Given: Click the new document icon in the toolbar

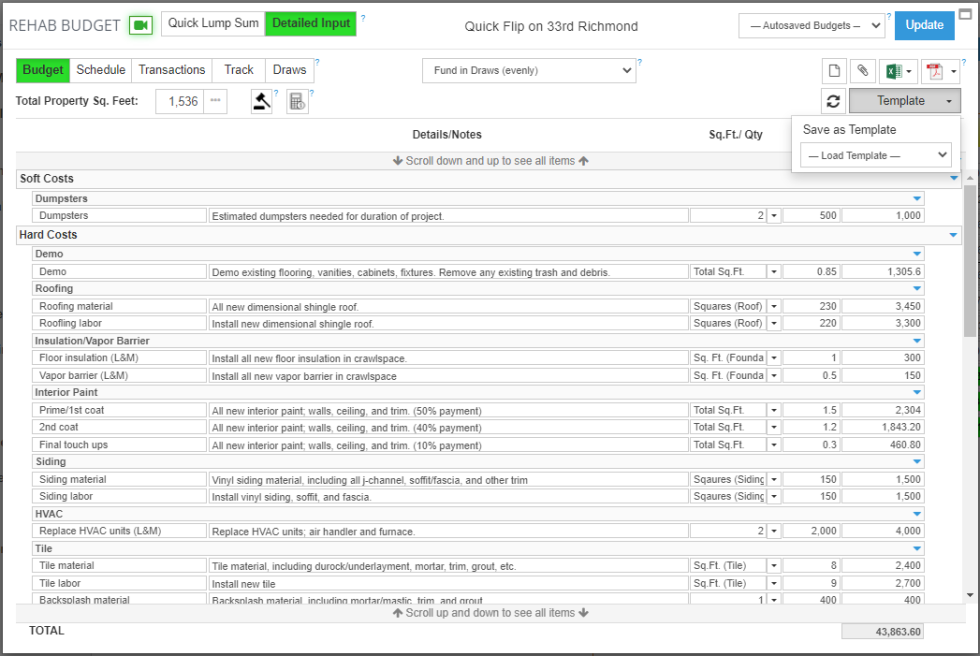Looking at the screenshot, I should click(x=835, y=71).
